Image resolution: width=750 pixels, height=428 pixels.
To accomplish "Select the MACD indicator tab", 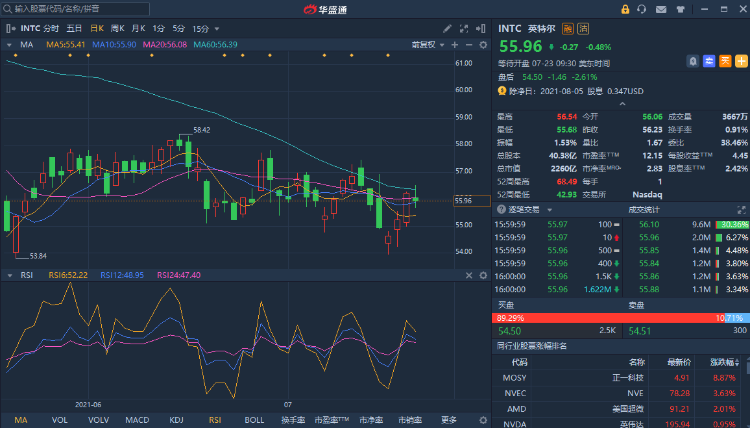I will pyautogui.click(x=137, y=420).
